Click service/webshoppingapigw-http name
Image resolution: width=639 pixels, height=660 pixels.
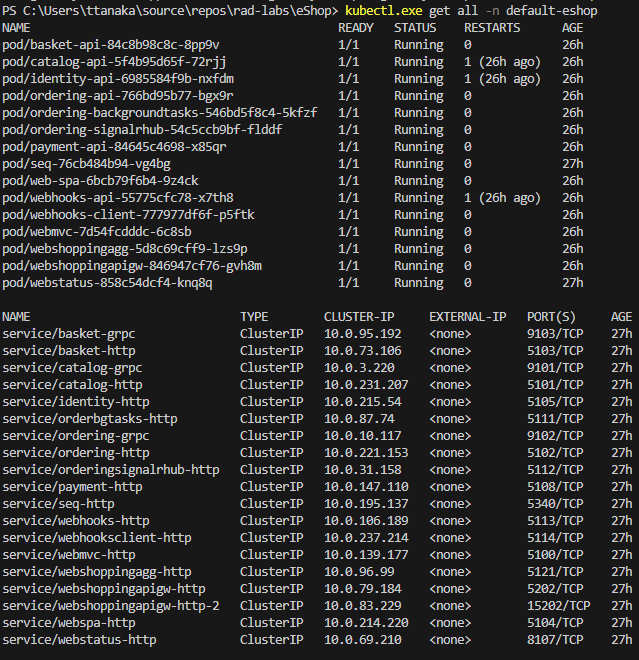click(x=104, y=589)
